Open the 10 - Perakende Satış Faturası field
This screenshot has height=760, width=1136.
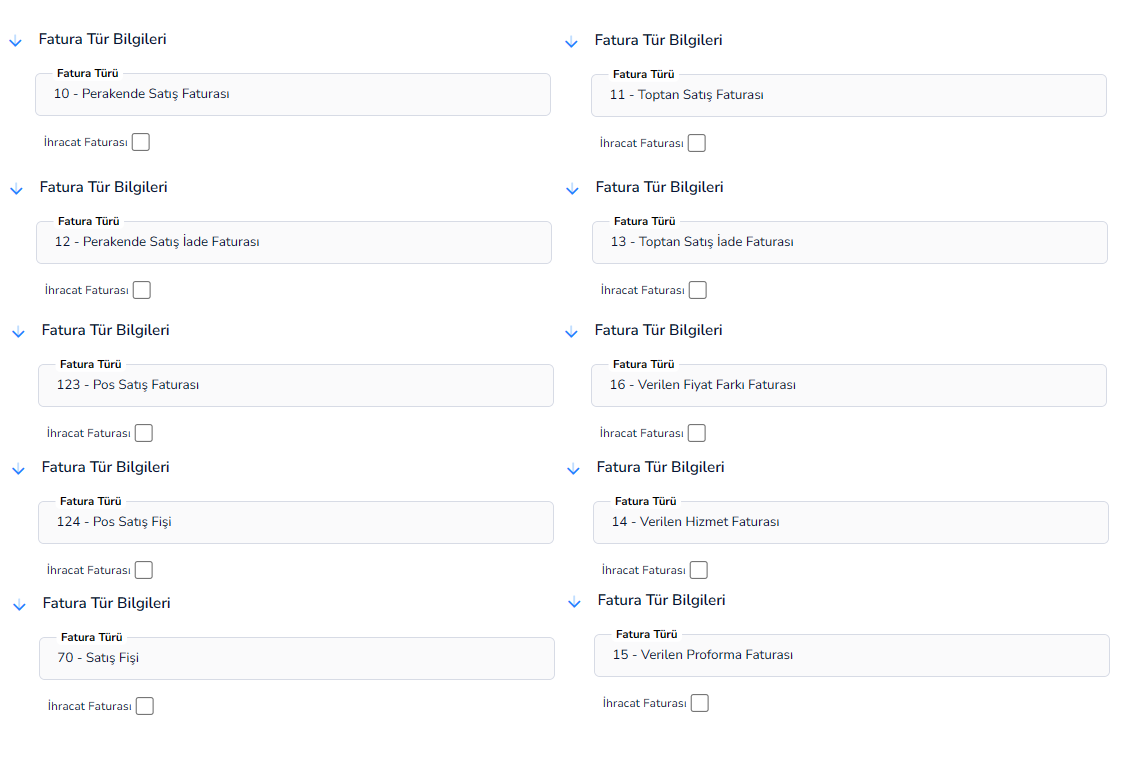(293, 94)
